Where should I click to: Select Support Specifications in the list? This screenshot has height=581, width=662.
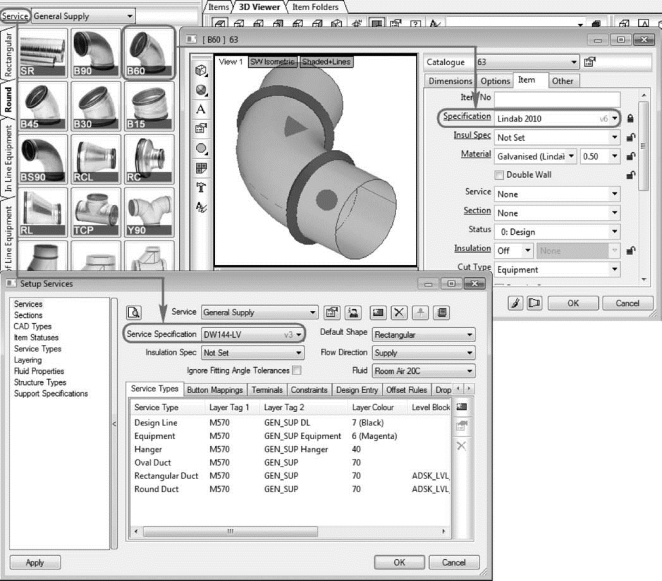51,394
